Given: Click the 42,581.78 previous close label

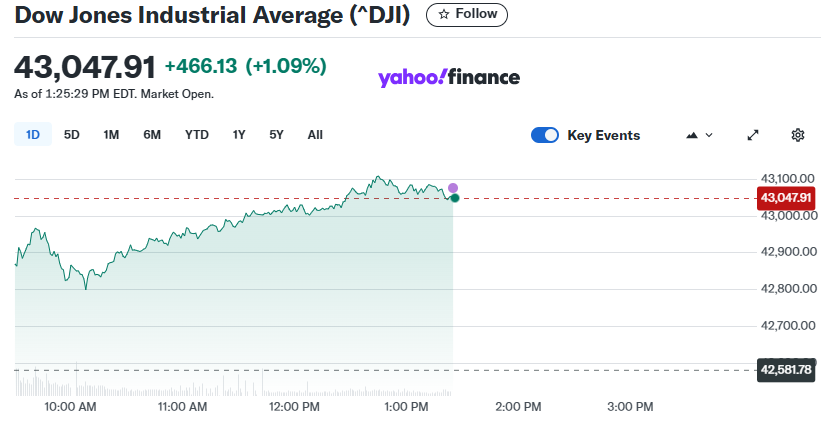Looking at the screenshot, I should 787,370.
